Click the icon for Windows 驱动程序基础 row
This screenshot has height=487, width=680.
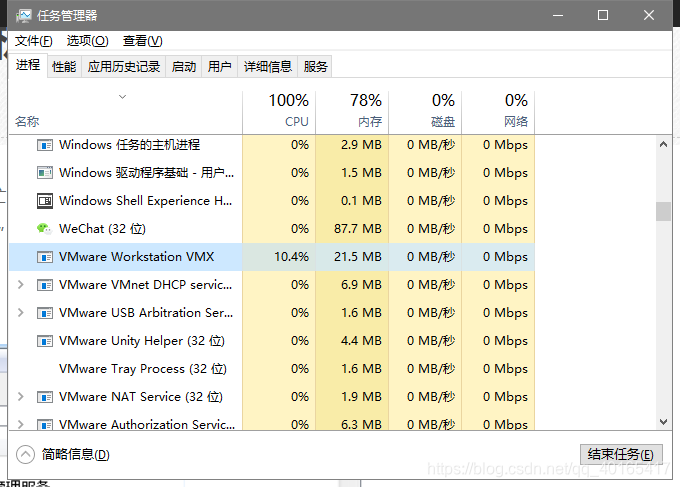coord(45,173)
